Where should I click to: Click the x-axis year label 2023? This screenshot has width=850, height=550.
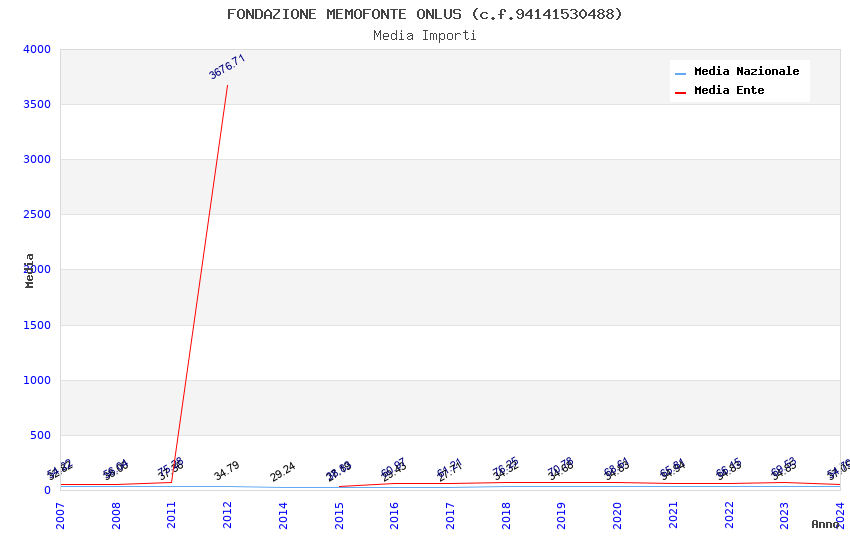coord(784,515)
